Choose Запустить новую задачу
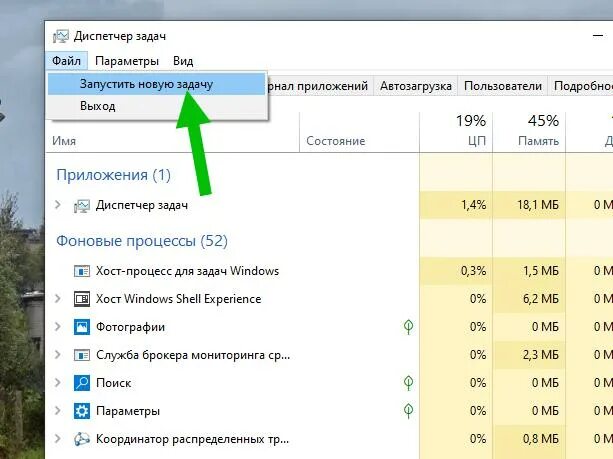Viewport: 613px width, 459px height. pos(156,84)
